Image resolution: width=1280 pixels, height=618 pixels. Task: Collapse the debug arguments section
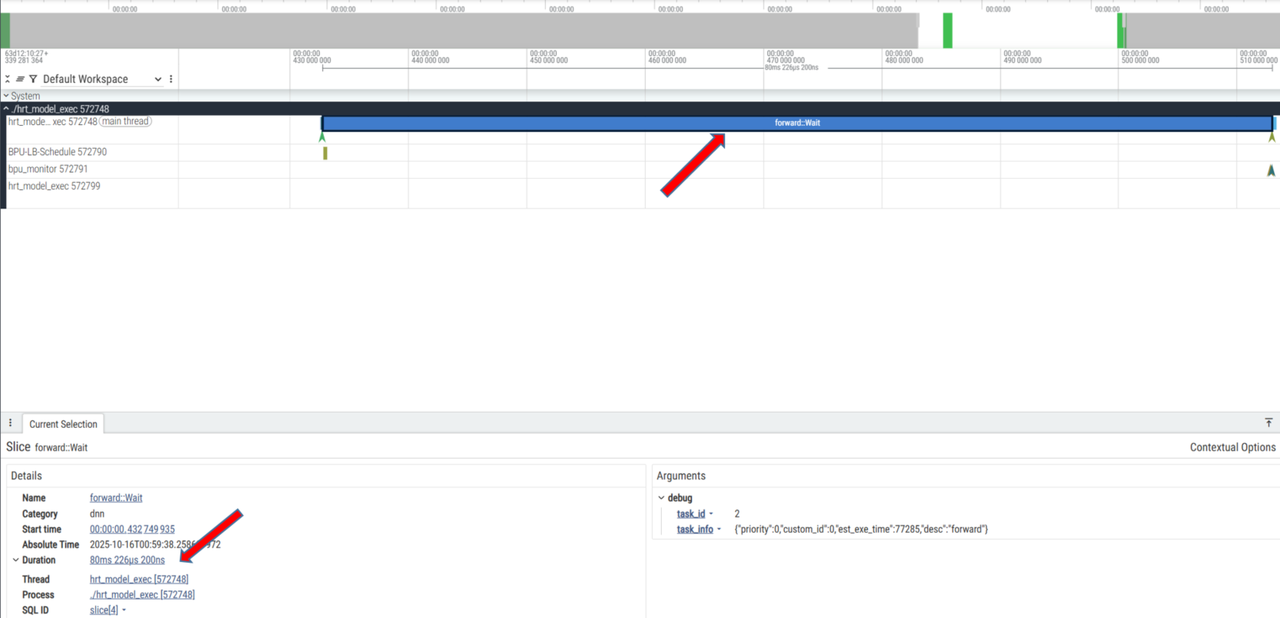coord(661,498)
